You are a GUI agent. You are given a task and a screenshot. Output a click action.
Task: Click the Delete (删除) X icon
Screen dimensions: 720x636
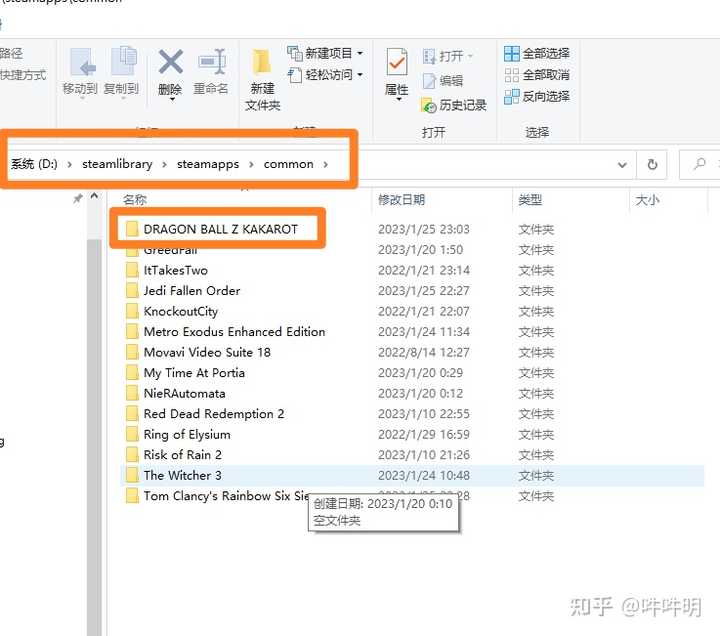pyautogui.click(x=170, y=62)
